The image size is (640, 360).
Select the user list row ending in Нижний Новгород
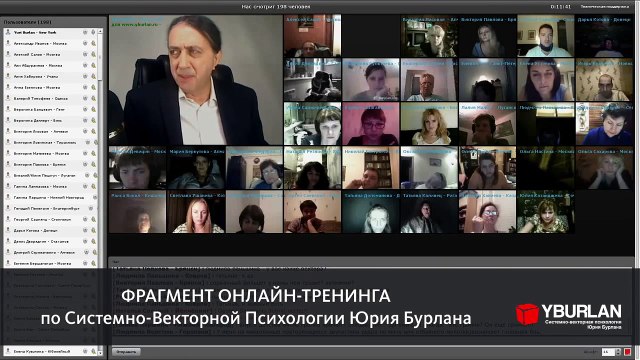(51, 197)
